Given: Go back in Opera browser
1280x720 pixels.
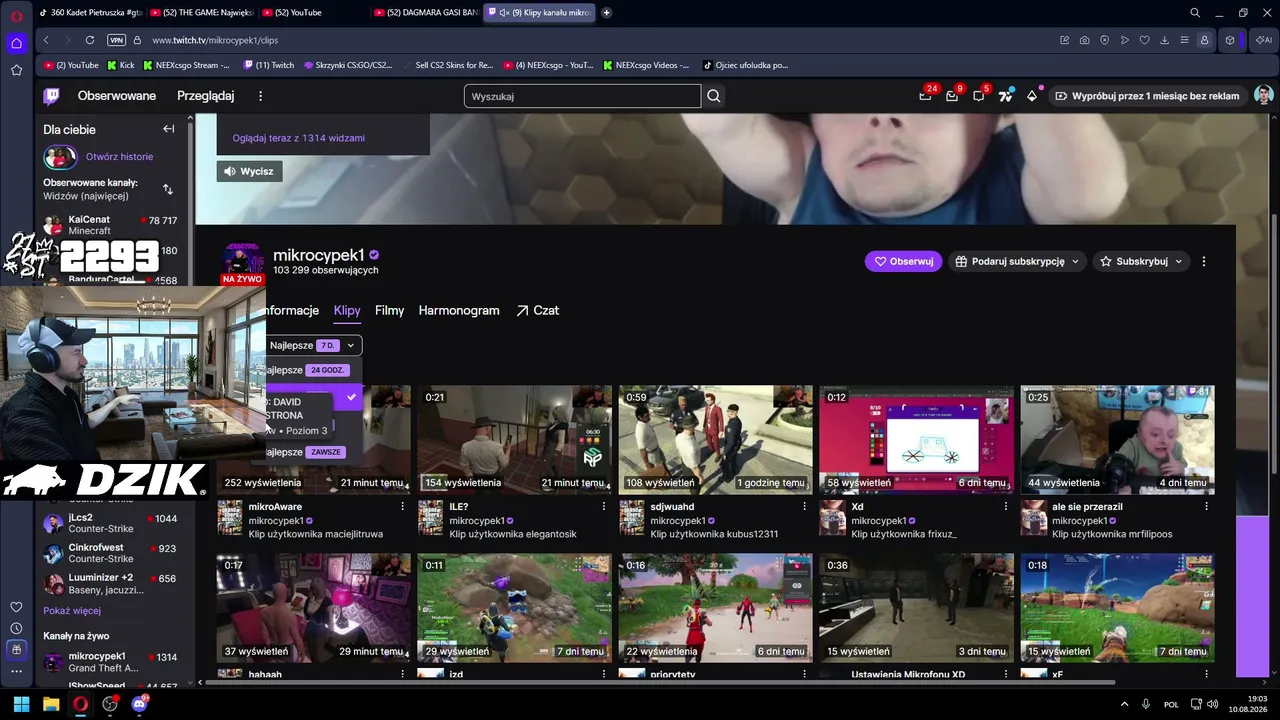Looking at the screenshot, I should click(46, 40).
